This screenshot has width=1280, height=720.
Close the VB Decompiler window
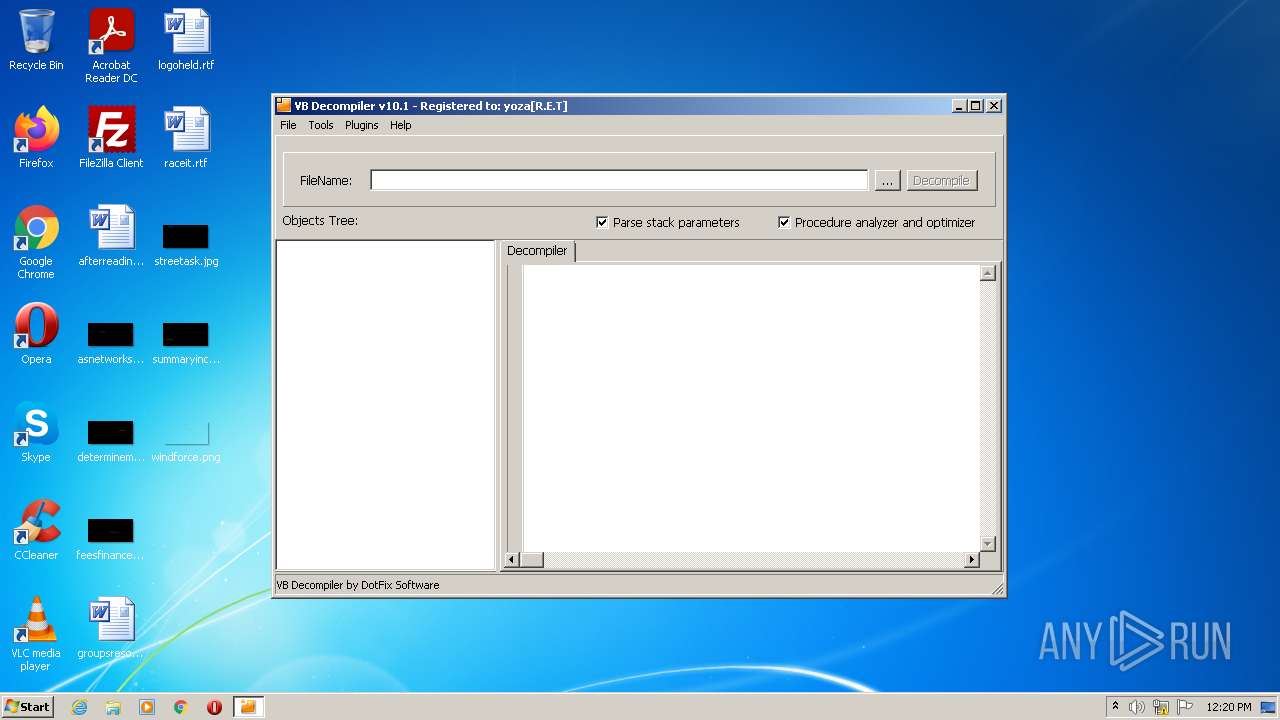[994, 105]
